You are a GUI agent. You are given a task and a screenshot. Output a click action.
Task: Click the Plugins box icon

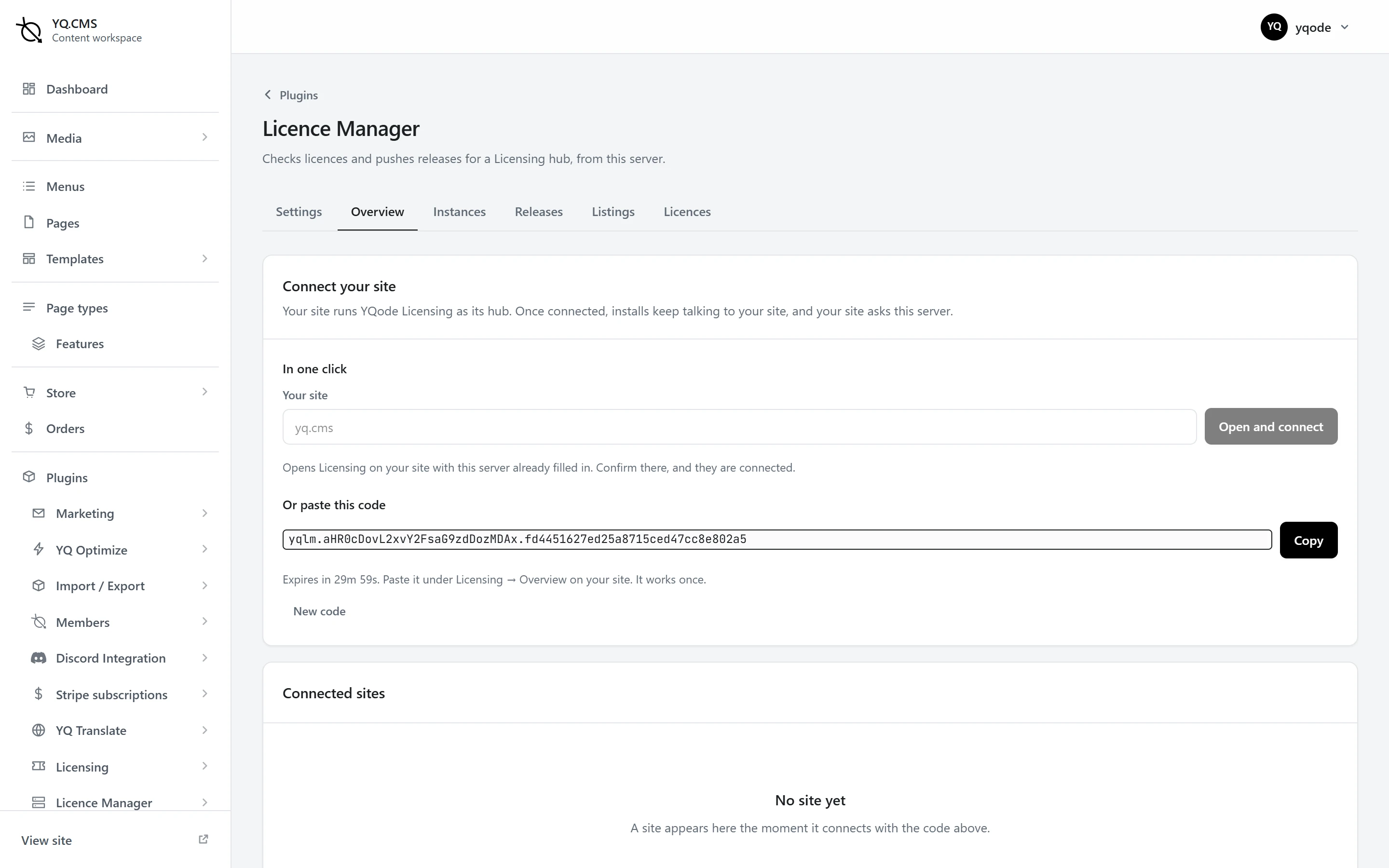[29, 477]
